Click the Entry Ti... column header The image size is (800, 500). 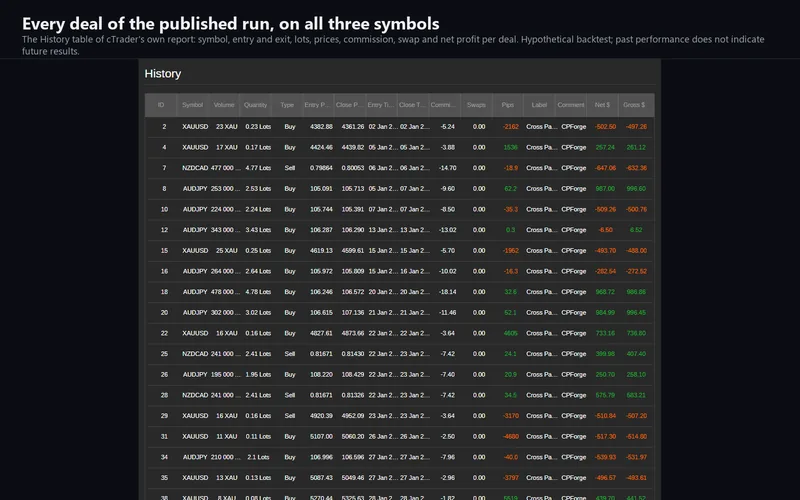[381, 105]
